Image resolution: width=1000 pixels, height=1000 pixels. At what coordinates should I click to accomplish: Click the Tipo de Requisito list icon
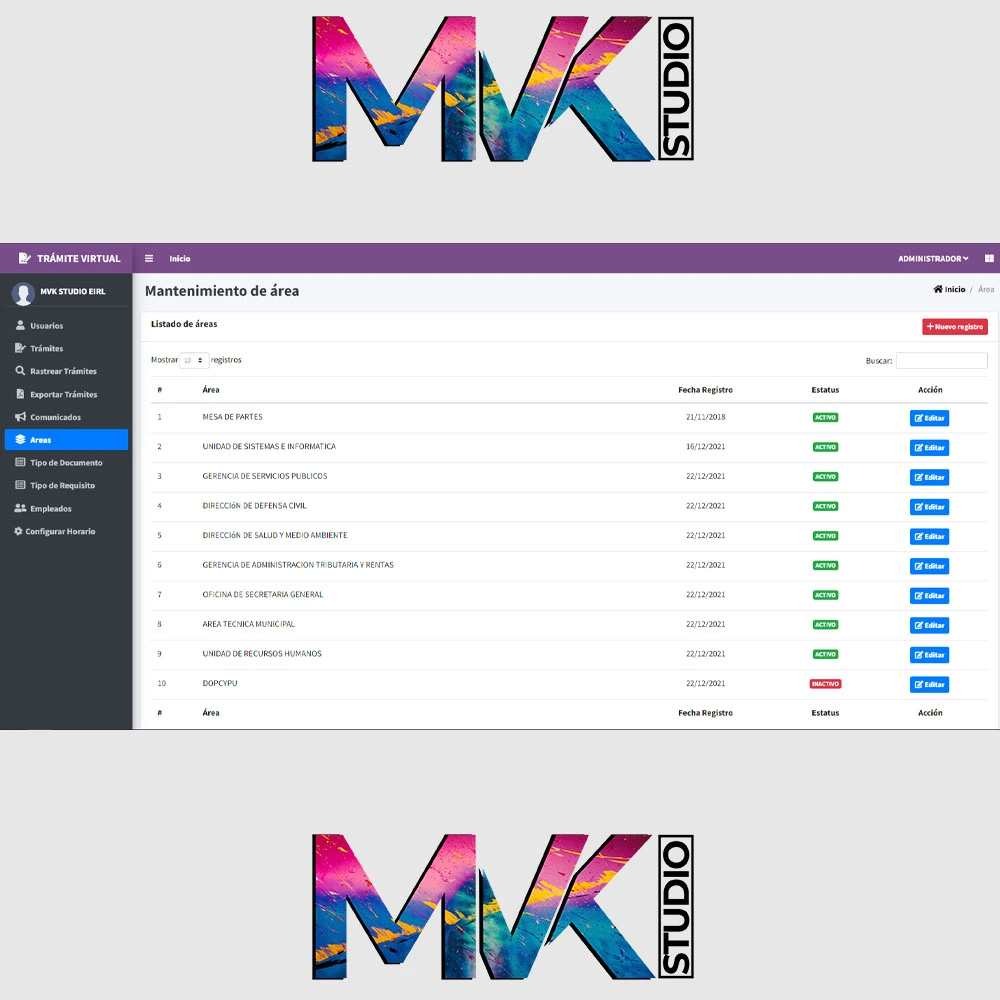pos(20,485)
